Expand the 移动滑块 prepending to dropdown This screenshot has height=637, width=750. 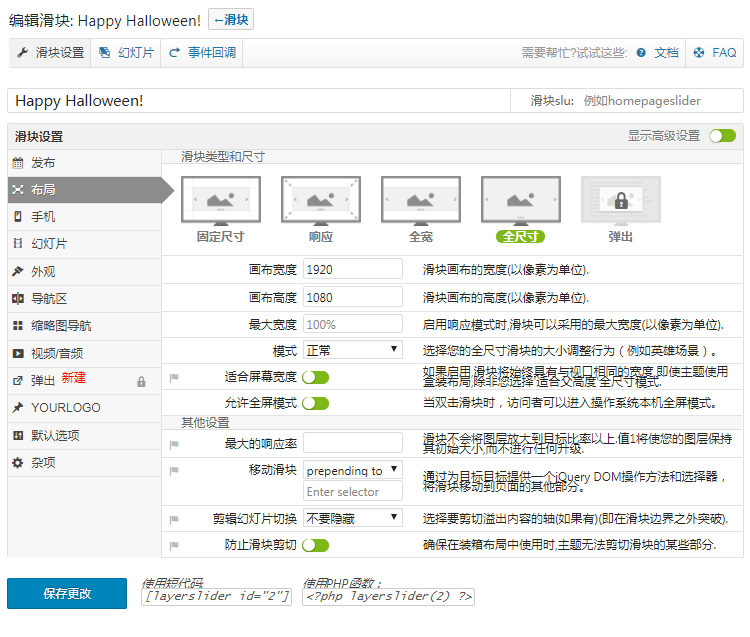(x=352, y=470)
